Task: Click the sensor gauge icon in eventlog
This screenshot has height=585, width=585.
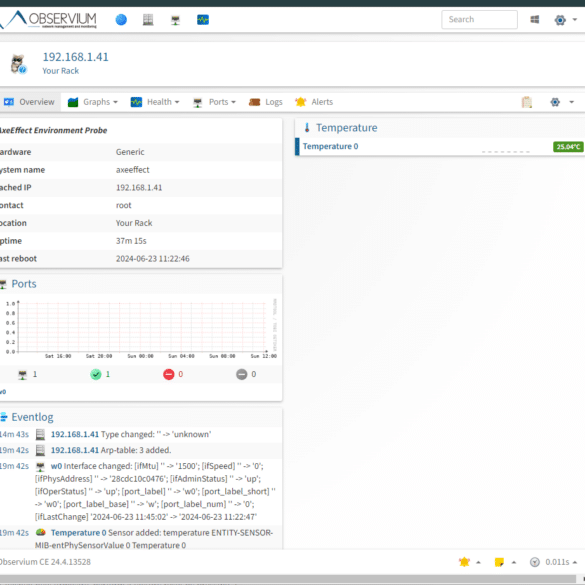Action: [x=40, y=532]
